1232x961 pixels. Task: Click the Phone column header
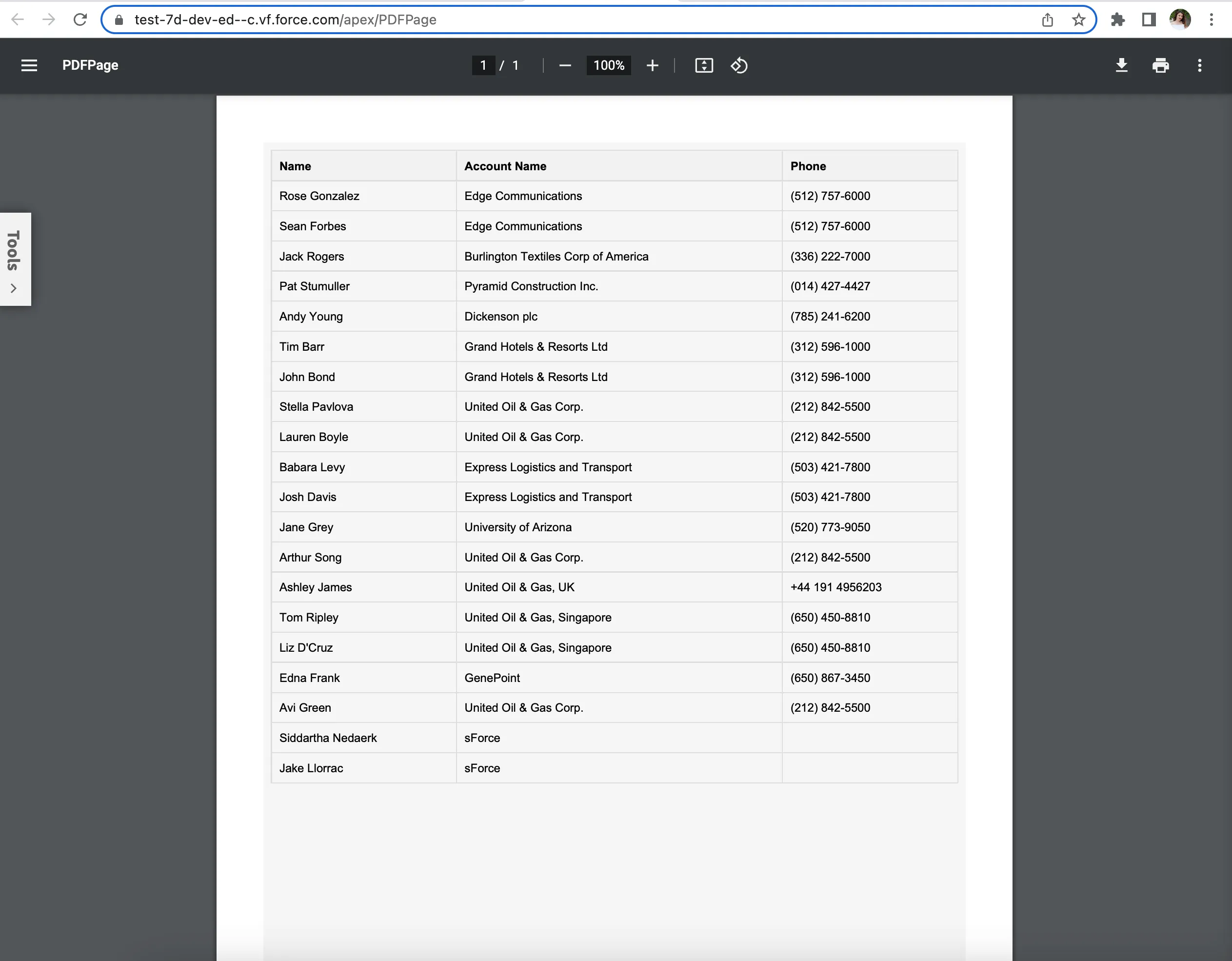pyautogui.click(x=871, y=166)
